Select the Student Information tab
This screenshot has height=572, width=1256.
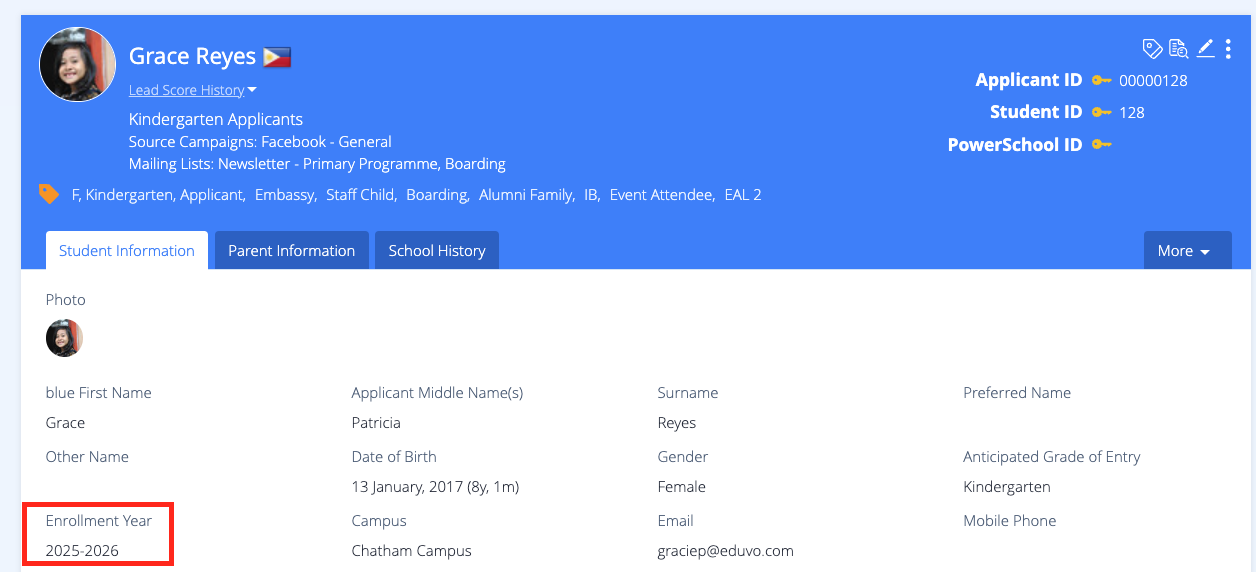(127, 251)
